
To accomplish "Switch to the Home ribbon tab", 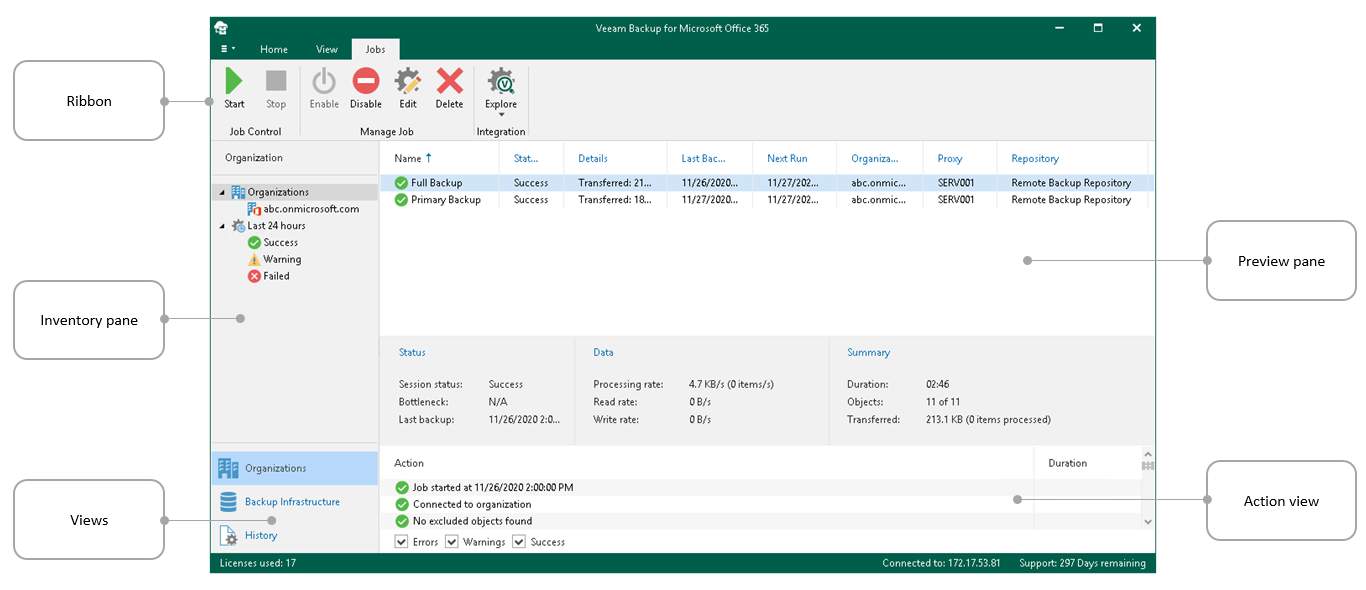I will (x=274, y=49).
